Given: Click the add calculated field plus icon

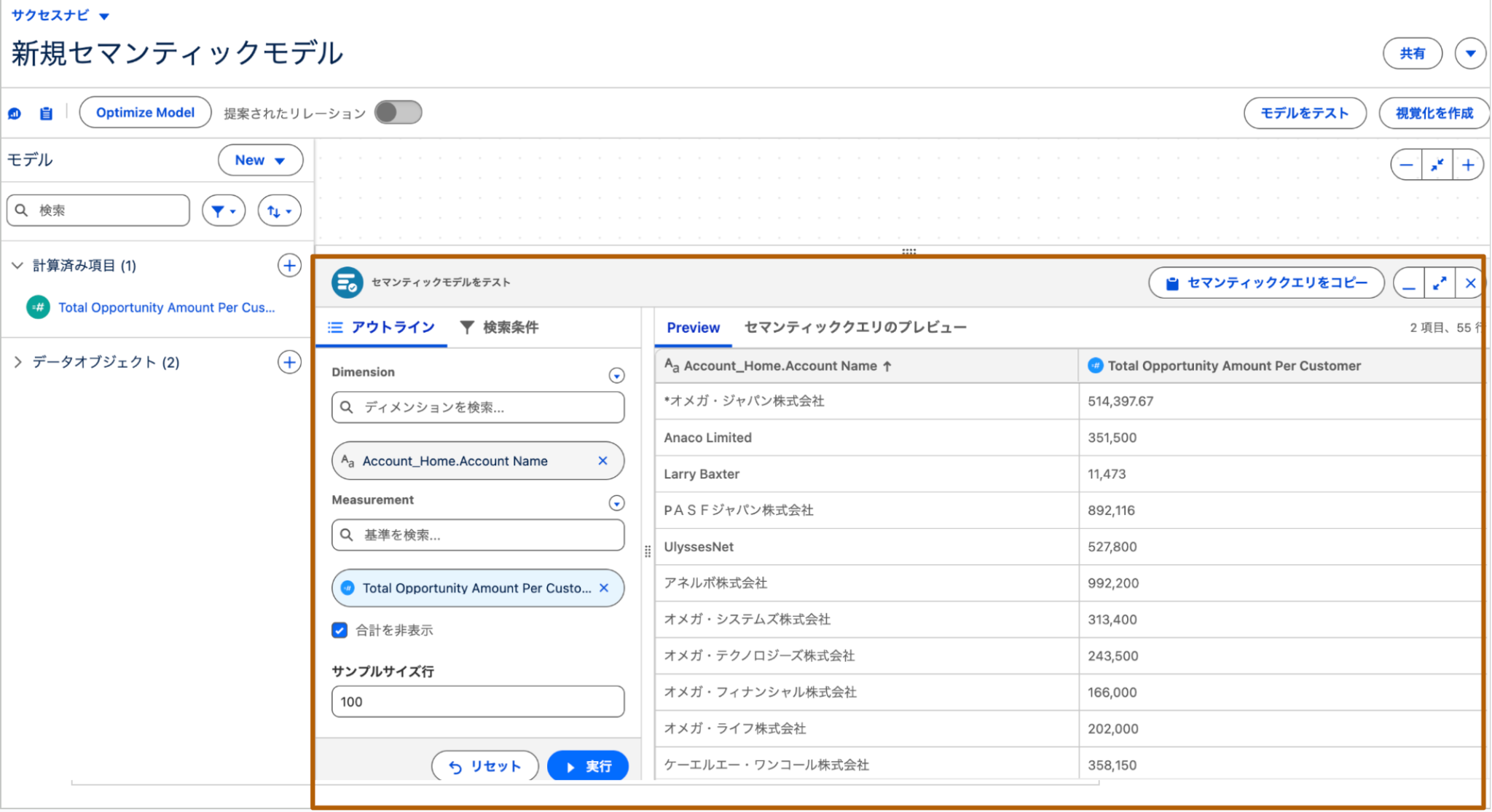Looking at the screenshot, I should [289, 266].
